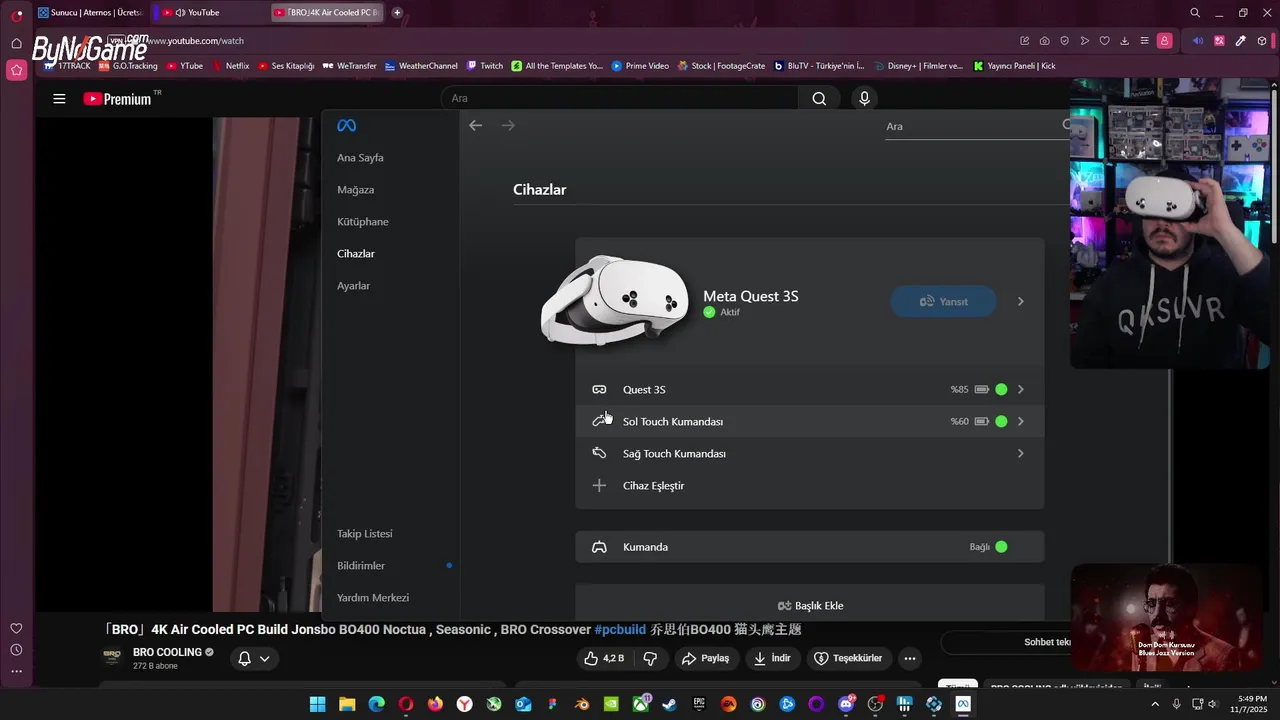This screenshot has width=1280, height=720.
Task: Focus the YouTube search box
Action: pyautogui.click(x=620, y=98)
